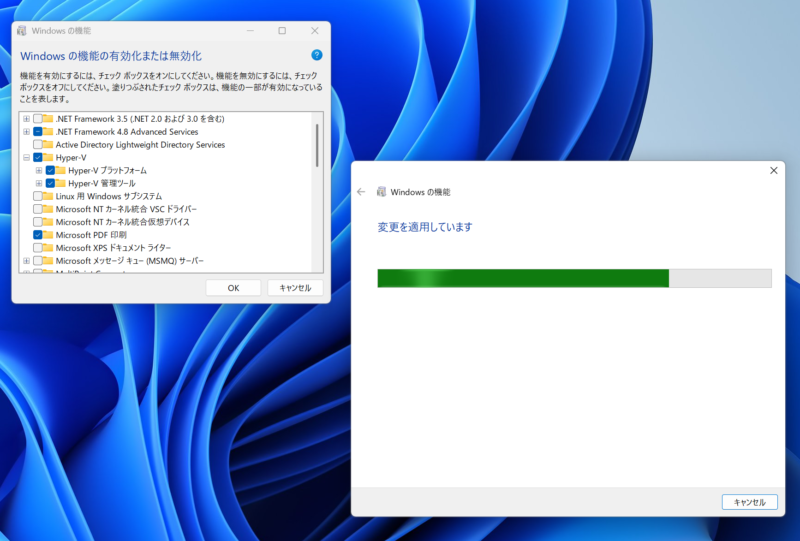Expand the .NET Framework 3.5 tree node
The image size is (800, 541).
pyautogui.click(x=26, y=119)
